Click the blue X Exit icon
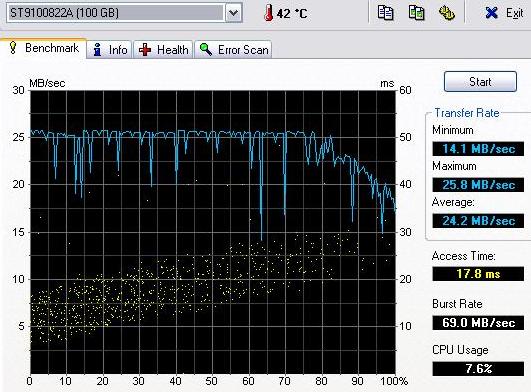The height and width of the screenshot is (392, 531). (491, 13)
